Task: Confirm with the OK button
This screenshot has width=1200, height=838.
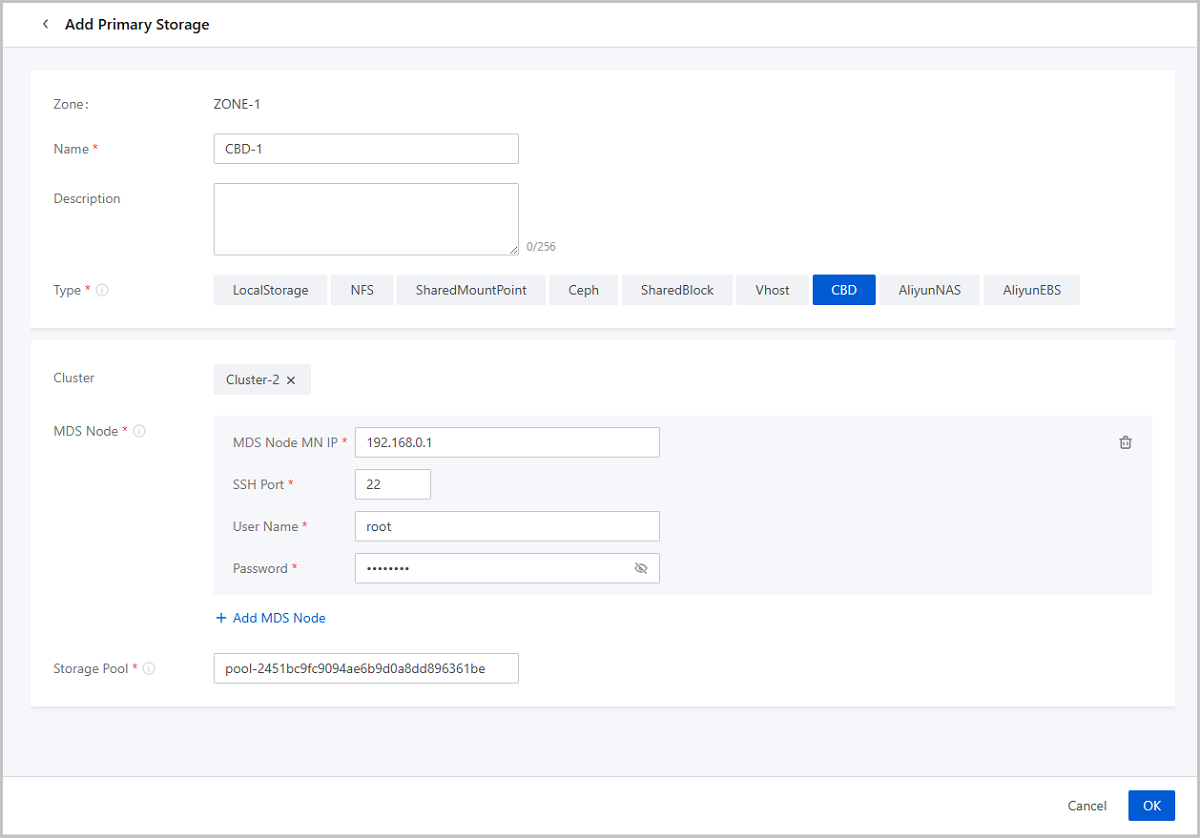Action: point(1152,806)
